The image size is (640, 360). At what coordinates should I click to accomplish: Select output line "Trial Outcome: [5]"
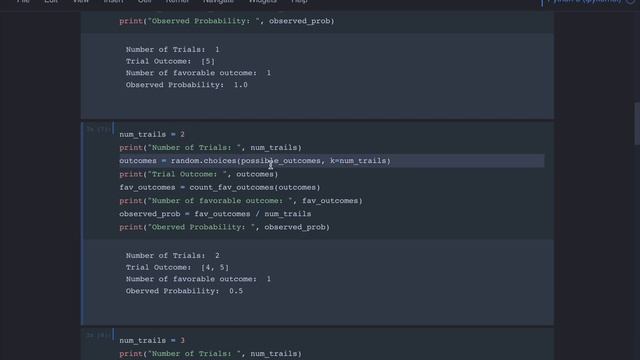[170, 61]
